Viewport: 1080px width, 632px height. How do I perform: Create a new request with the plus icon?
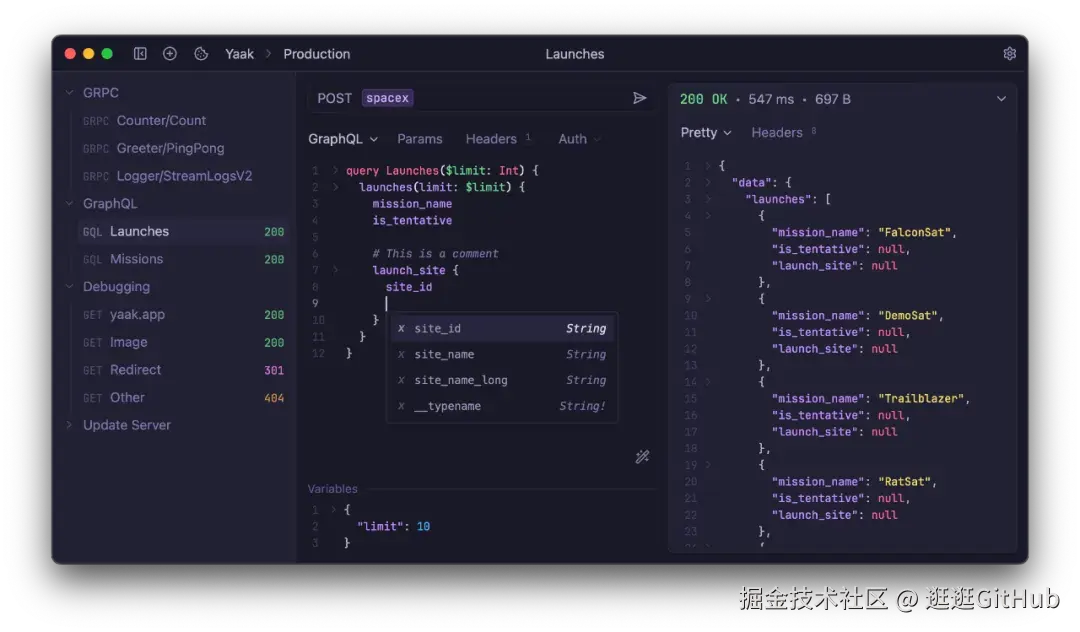(x=169, y=53)
